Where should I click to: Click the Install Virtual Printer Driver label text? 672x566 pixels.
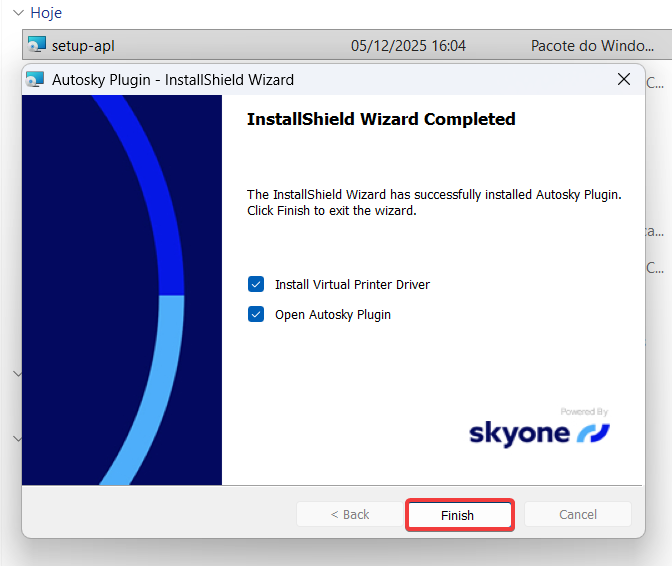352,285
